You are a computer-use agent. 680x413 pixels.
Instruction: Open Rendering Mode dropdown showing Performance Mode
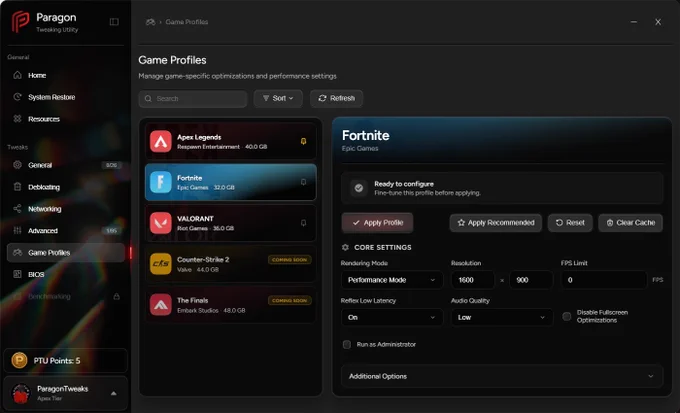pyautogui.click(x=392, y=280)
